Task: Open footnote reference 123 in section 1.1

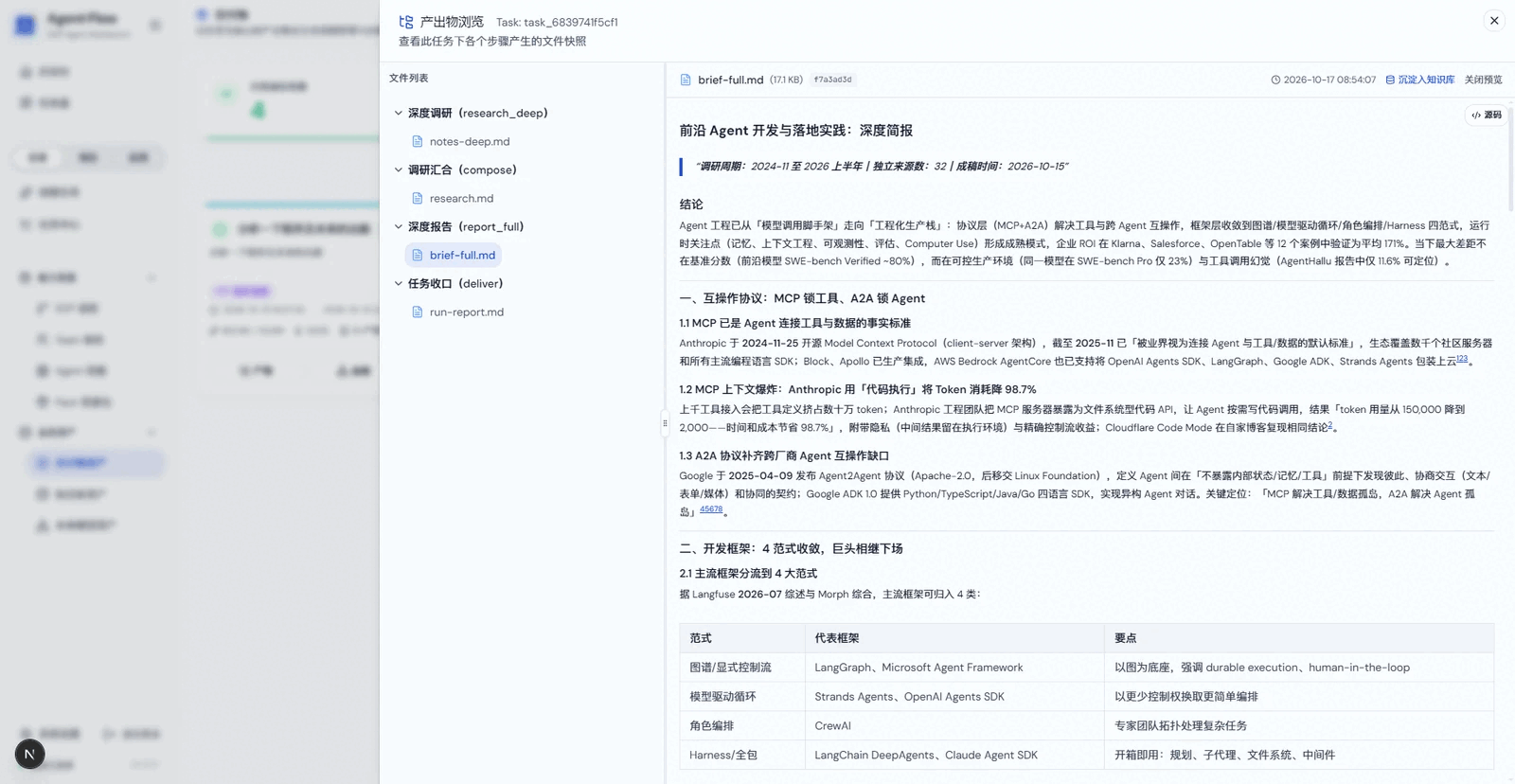Action: click(1462, 359)
